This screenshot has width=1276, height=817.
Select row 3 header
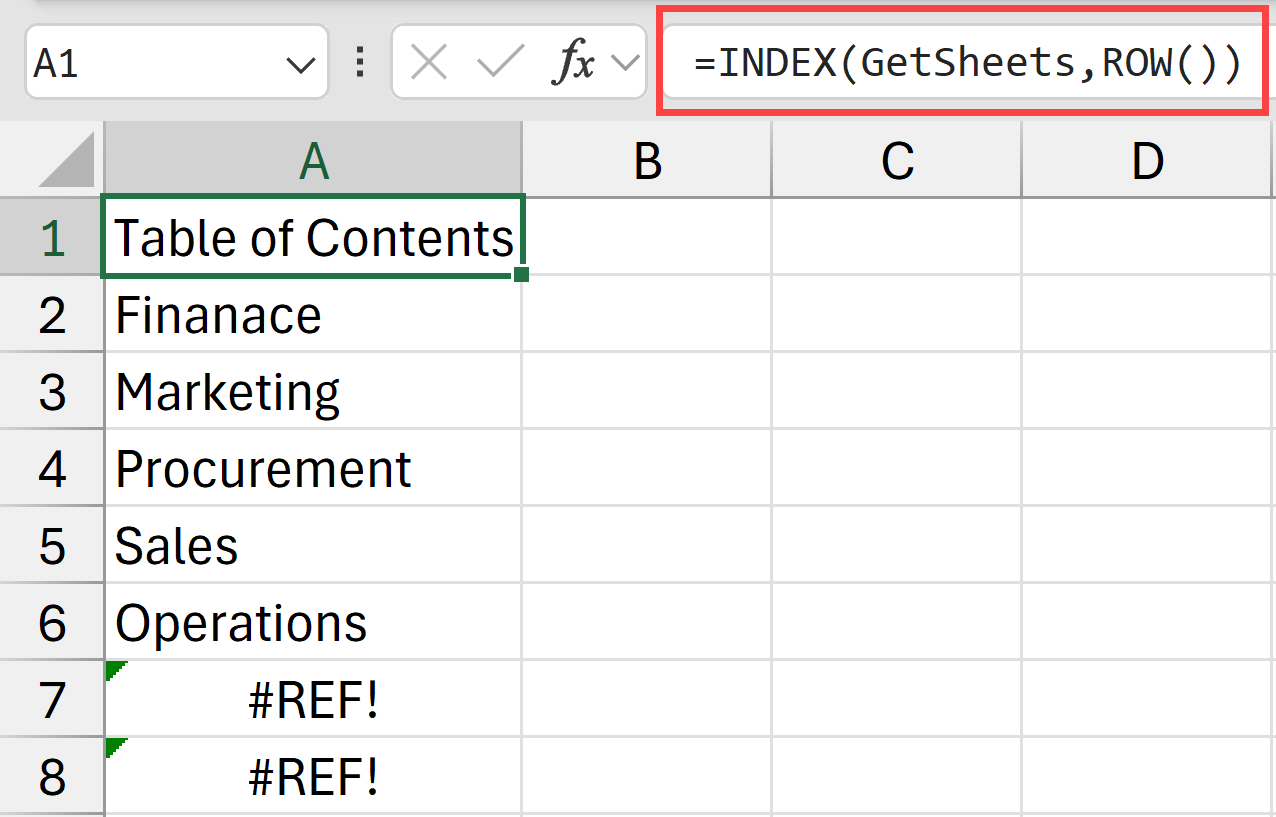coord(52,391)
